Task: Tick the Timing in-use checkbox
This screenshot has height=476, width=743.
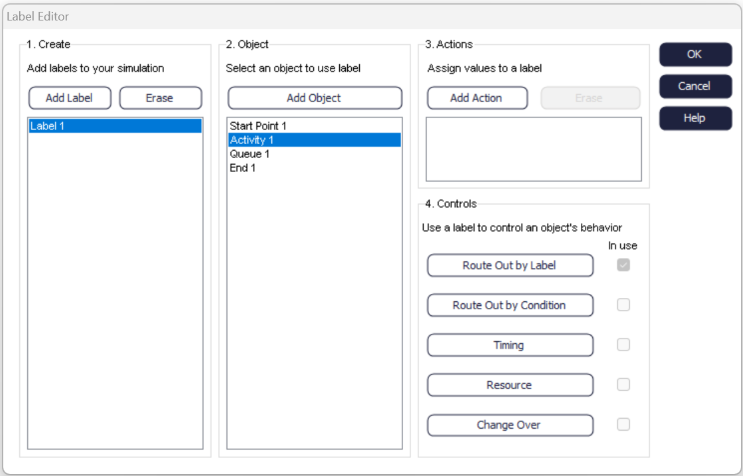Action: point(623,345)
